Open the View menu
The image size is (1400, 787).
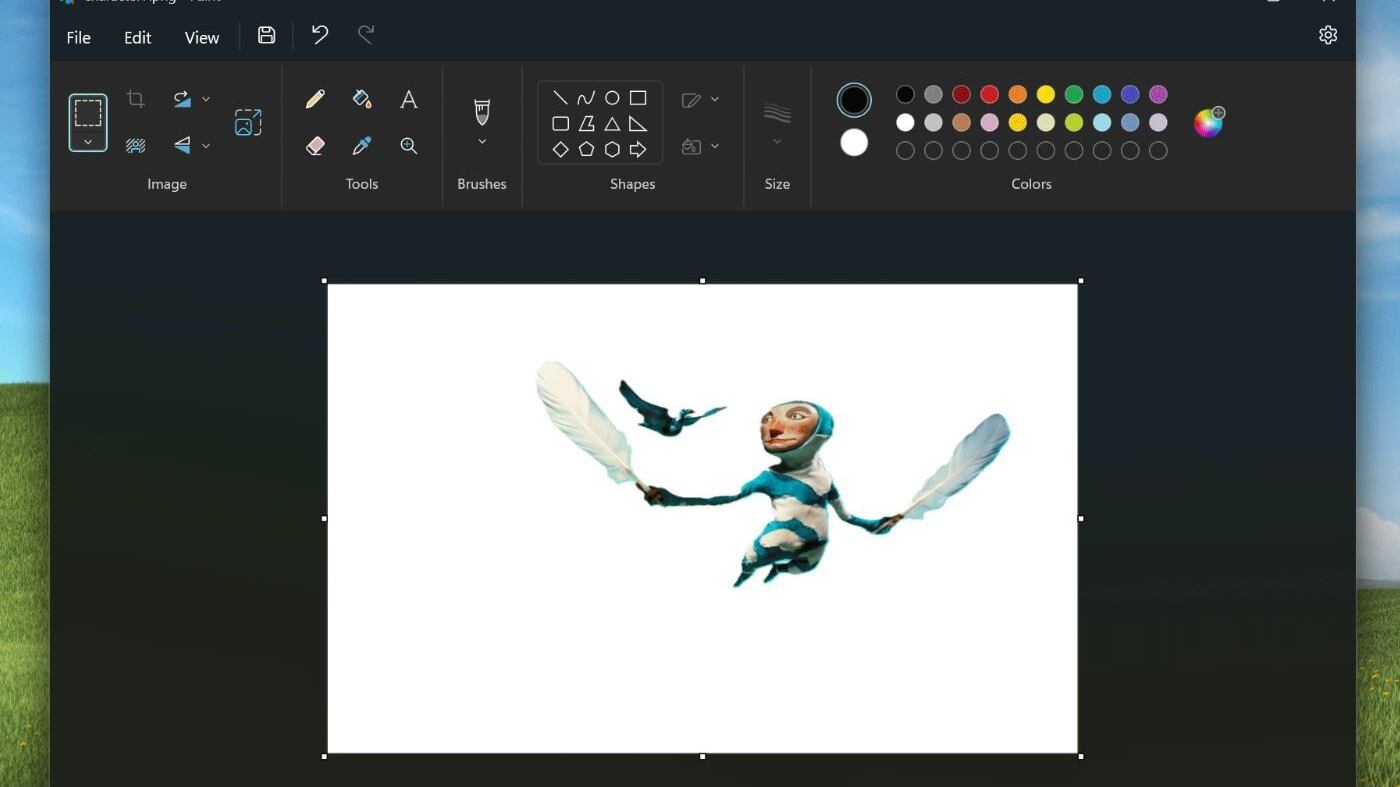(201, 37)
